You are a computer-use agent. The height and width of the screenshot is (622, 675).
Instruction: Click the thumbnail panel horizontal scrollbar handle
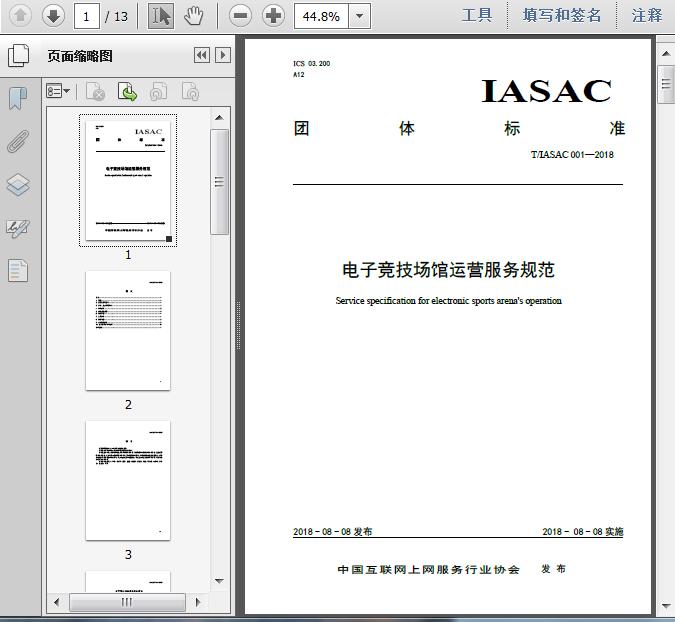pyautogui.click(x=127, y=602)
